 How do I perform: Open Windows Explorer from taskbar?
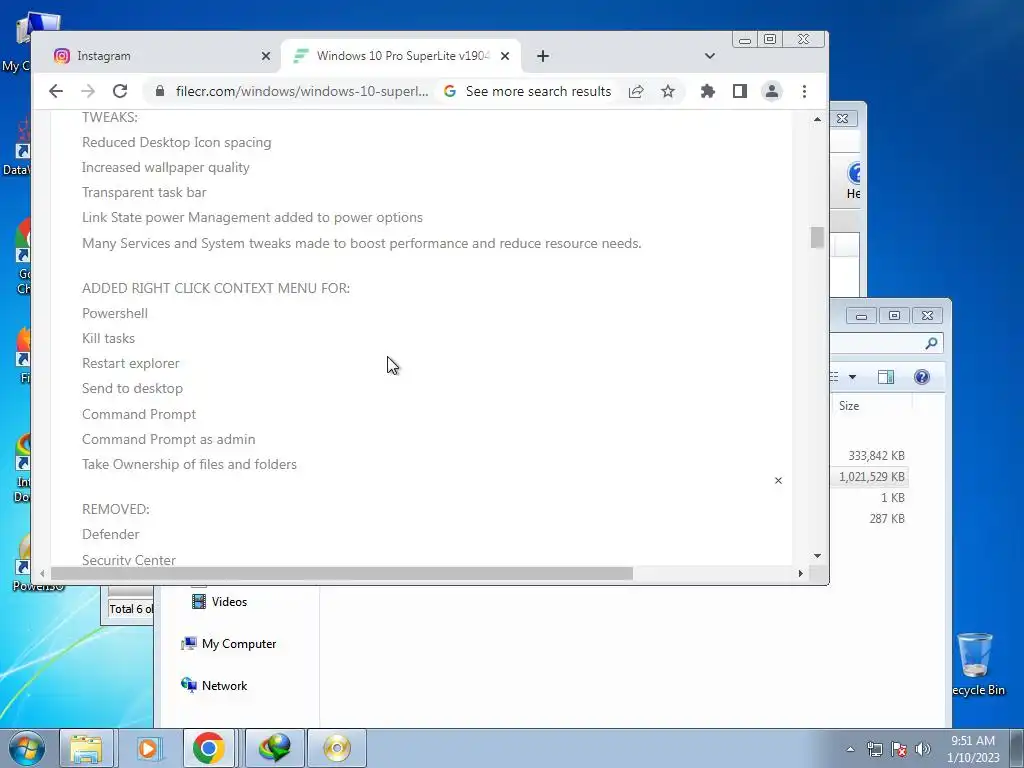(86, 748)
